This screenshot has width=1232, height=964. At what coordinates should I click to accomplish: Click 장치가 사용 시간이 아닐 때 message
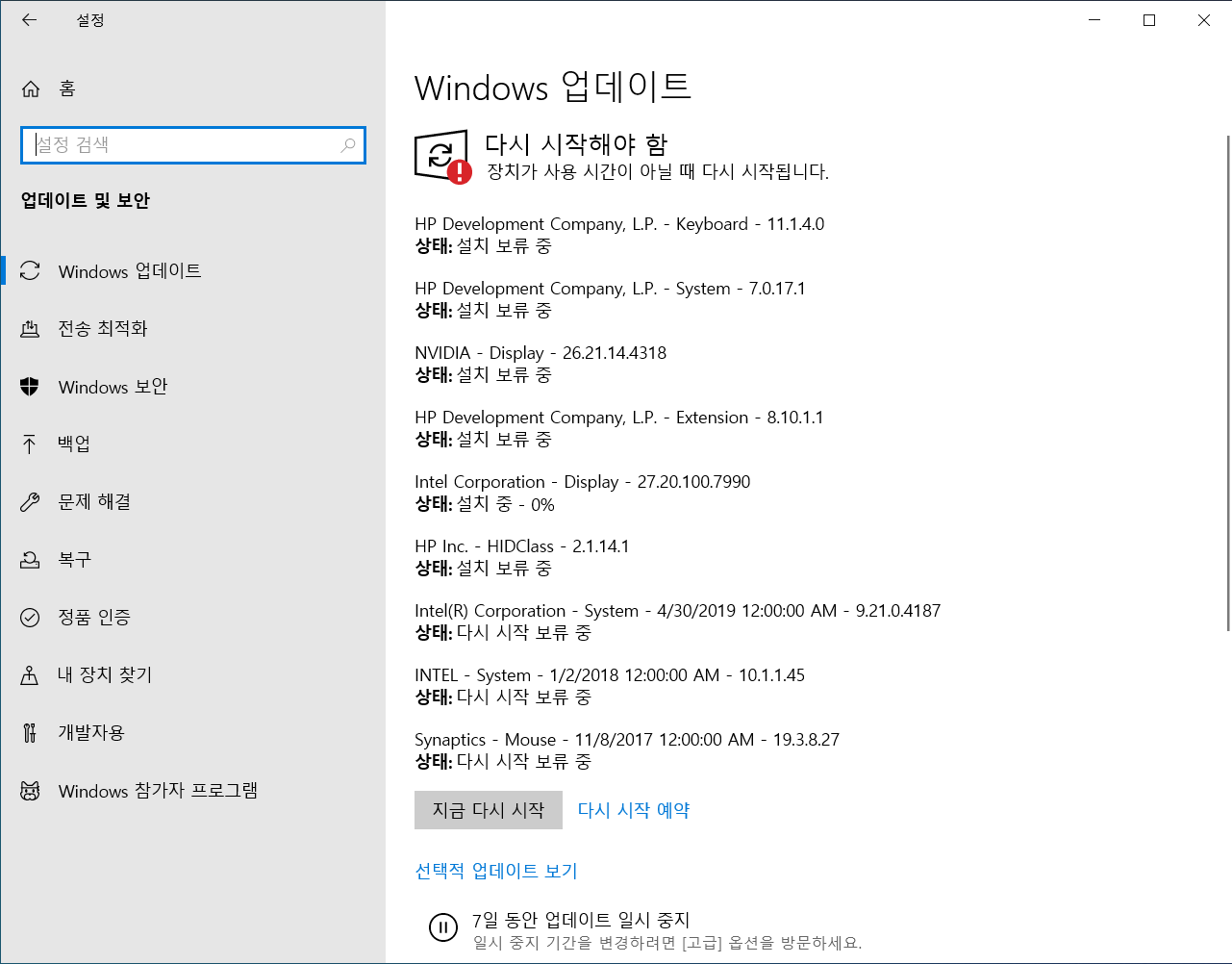(658, 171)
